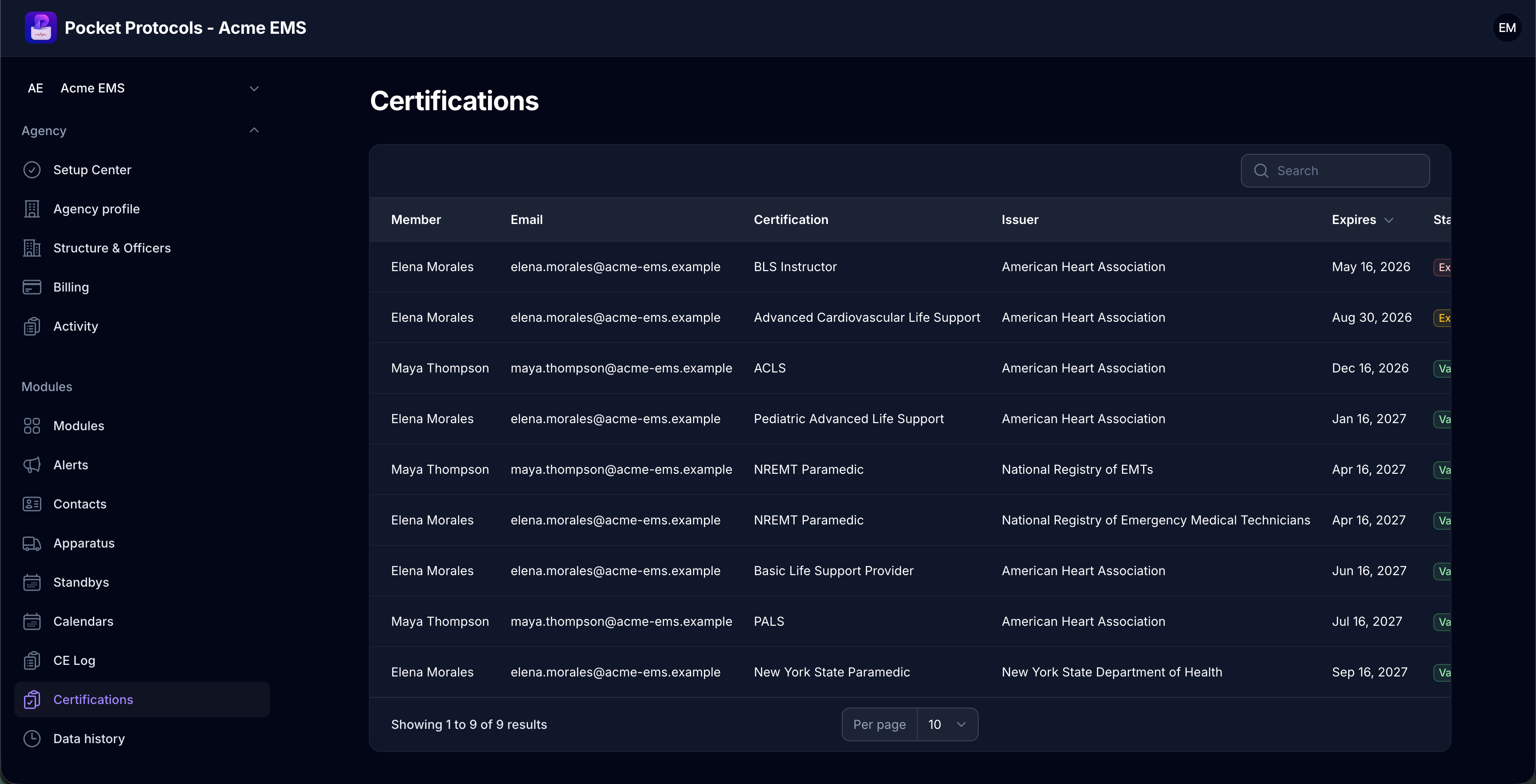Click the May 16, 2026 expiry date

point(1371,267)
